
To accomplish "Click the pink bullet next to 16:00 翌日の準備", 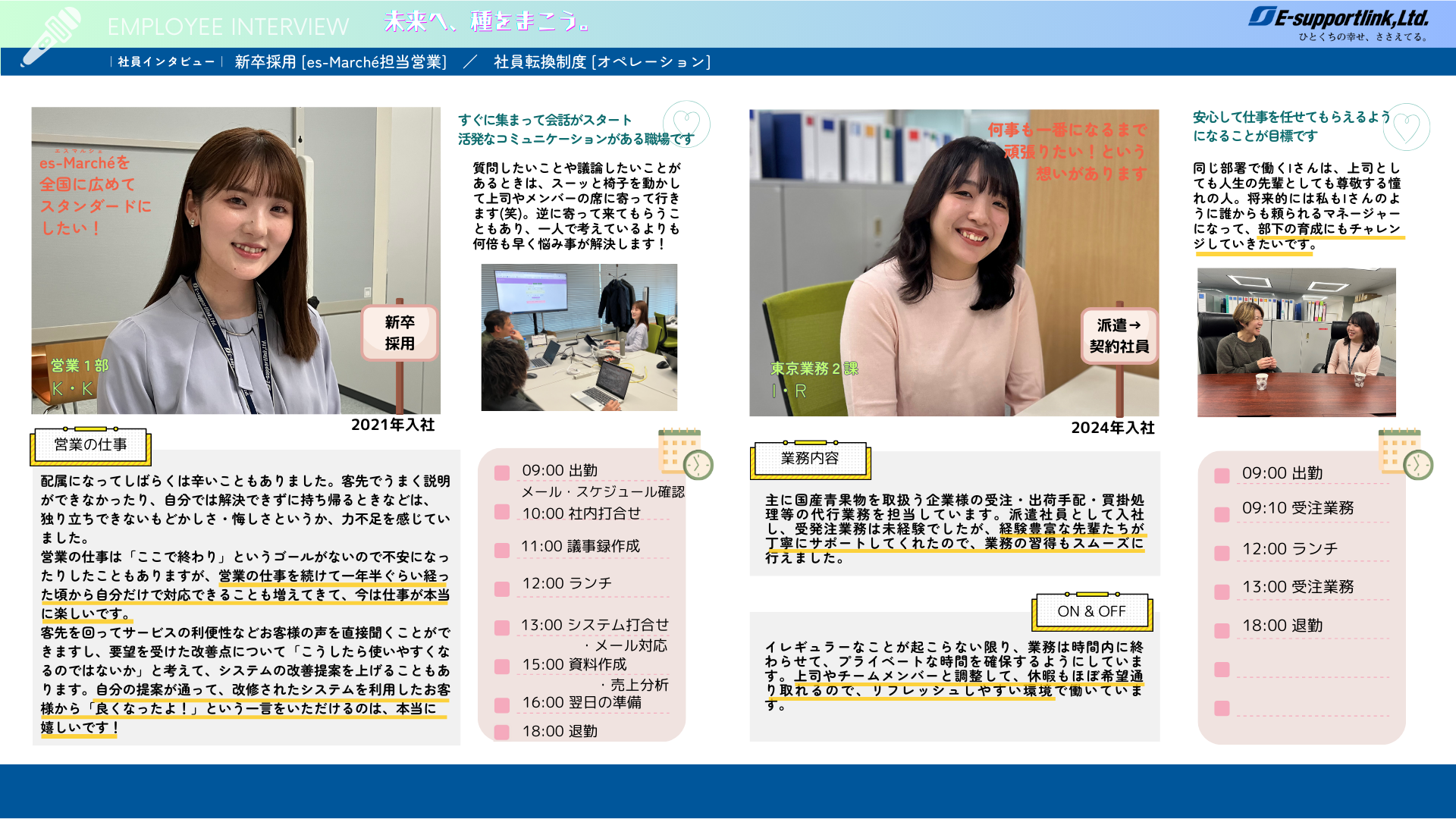I will 502,705.
